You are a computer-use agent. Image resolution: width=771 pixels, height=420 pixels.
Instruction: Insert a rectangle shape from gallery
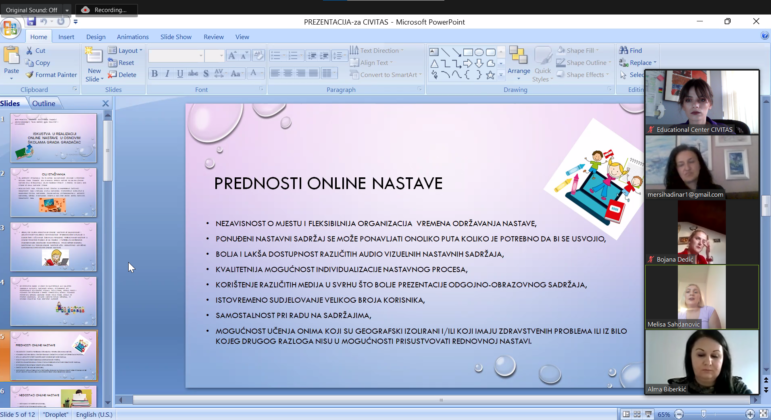(468, 52)
